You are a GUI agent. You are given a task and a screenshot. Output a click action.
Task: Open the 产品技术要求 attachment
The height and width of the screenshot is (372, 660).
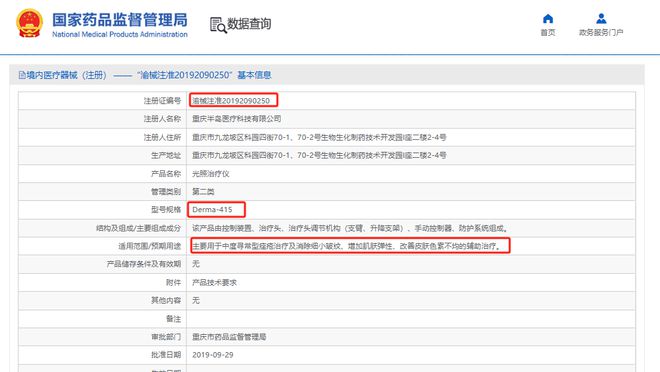coord(214,282)
